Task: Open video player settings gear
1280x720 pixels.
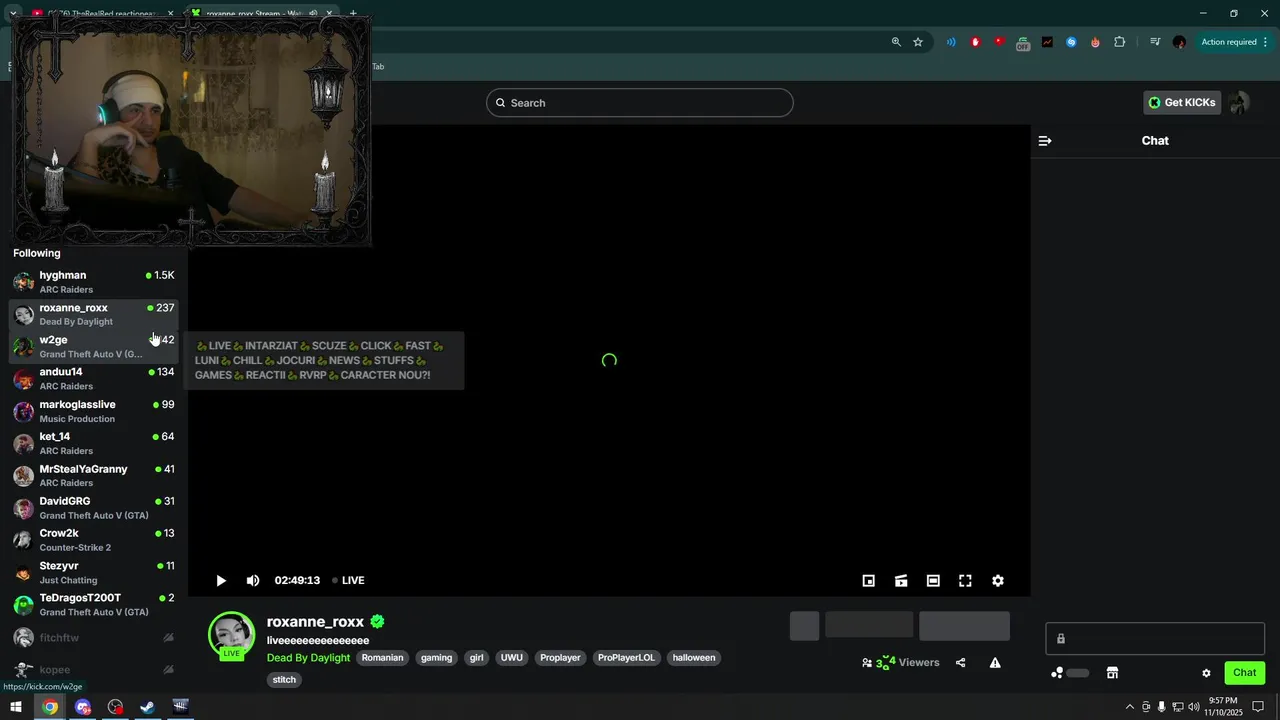Action: click(997, 580)
